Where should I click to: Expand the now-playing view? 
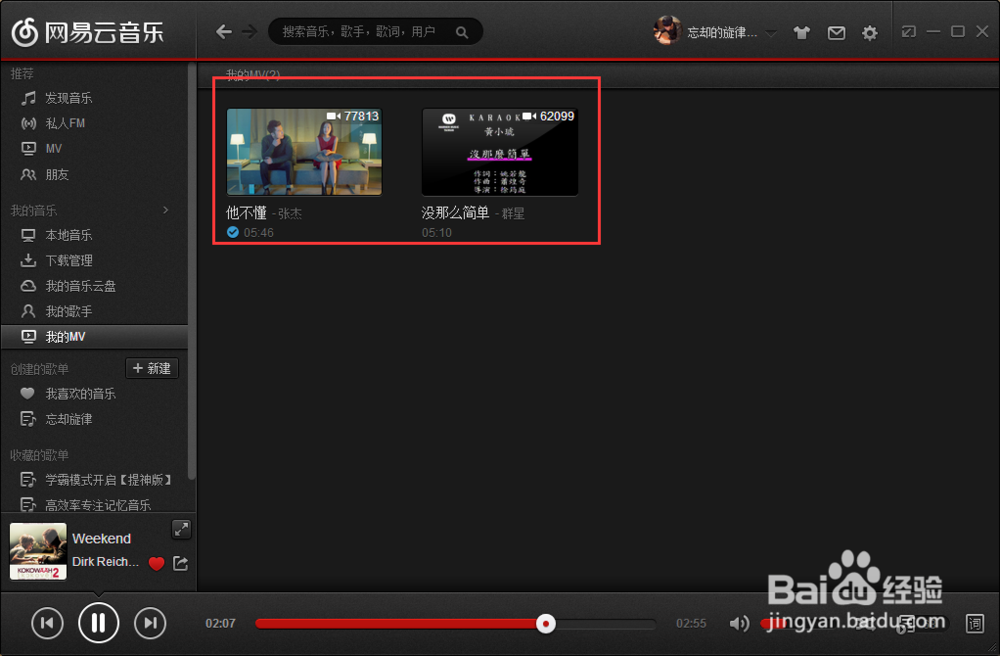(x=181, y=529)
